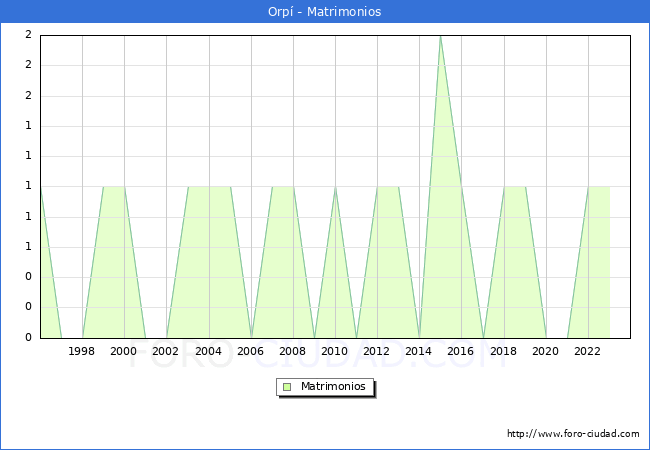Click the 'Matrimonios' legend label

coord(333,386)
